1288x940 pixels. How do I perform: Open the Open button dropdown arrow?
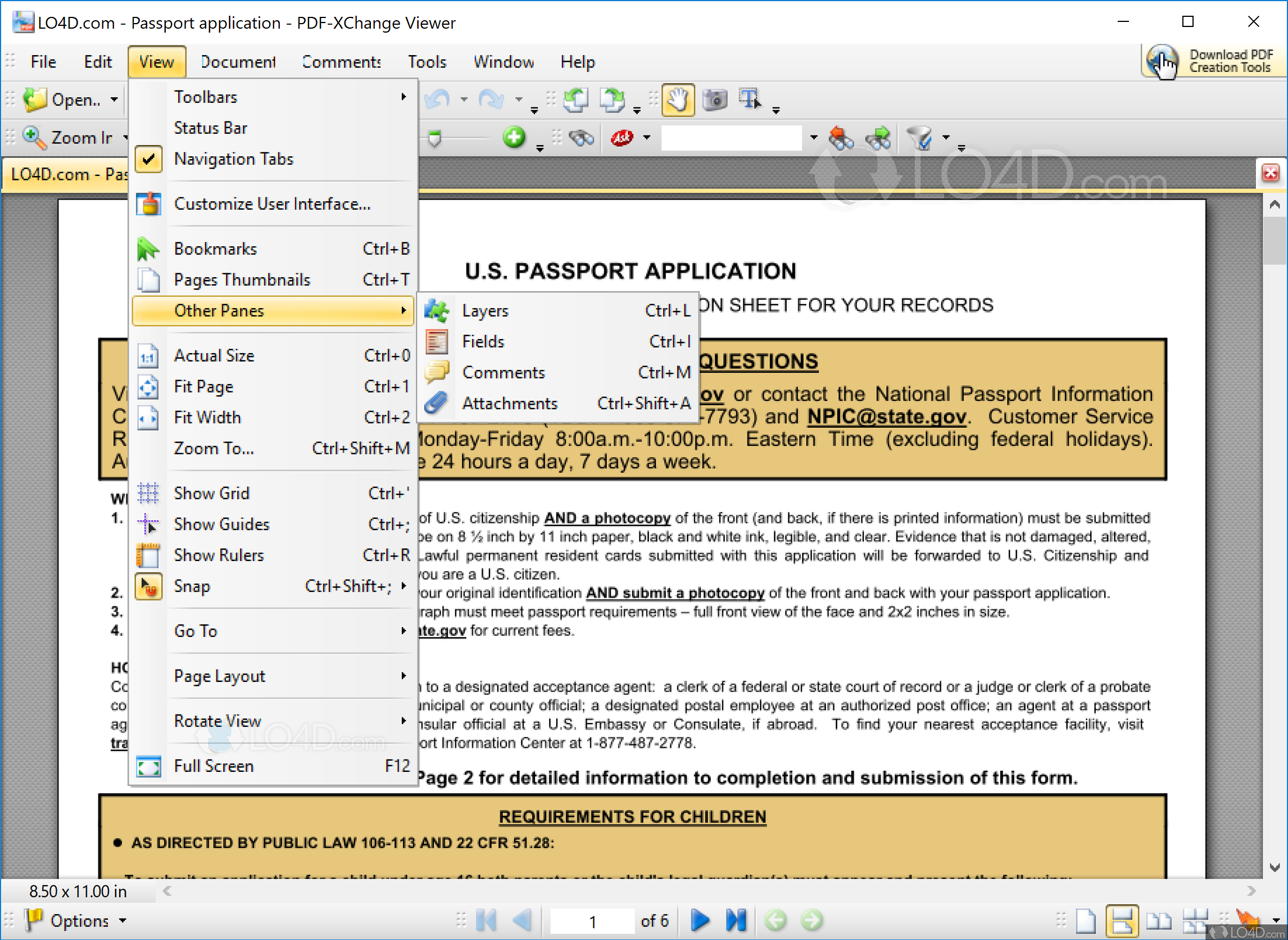tap(114, 100)
